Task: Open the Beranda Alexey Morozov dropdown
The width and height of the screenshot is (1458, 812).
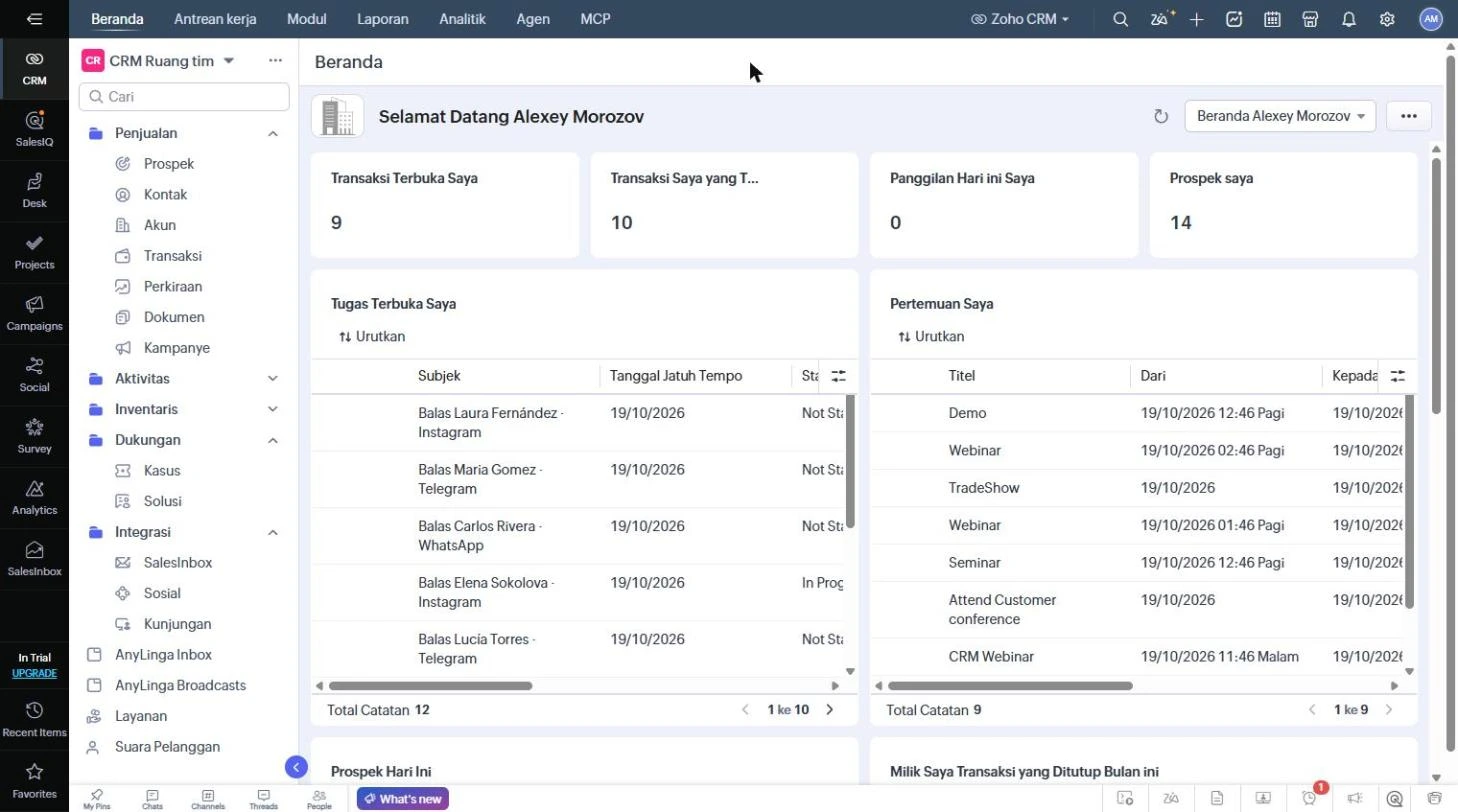Action: click(x=1280, y=116)
